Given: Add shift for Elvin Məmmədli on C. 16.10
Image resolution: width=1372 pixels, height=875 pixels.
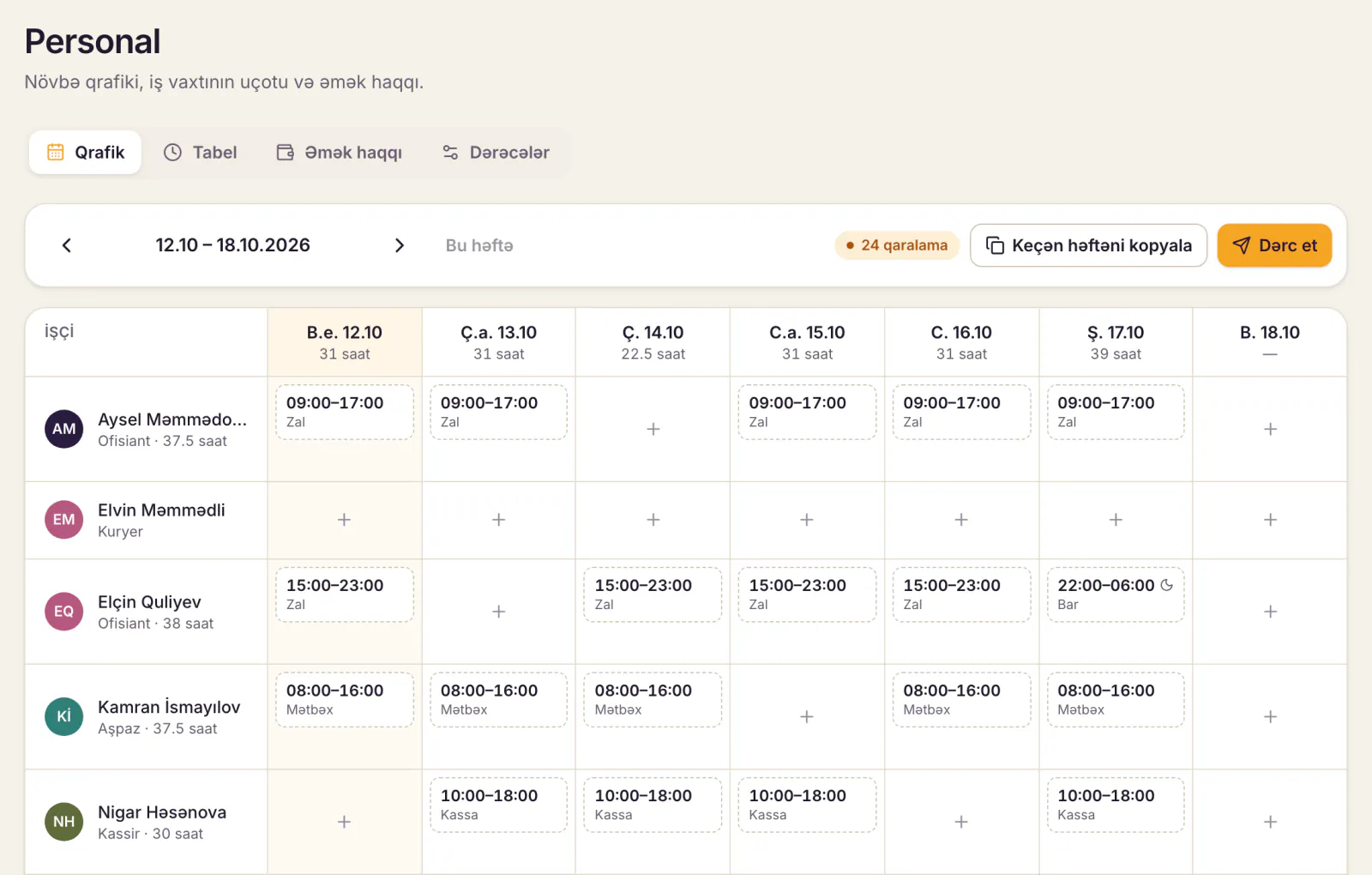Looking at the screenshot, I should pos(961,520).
